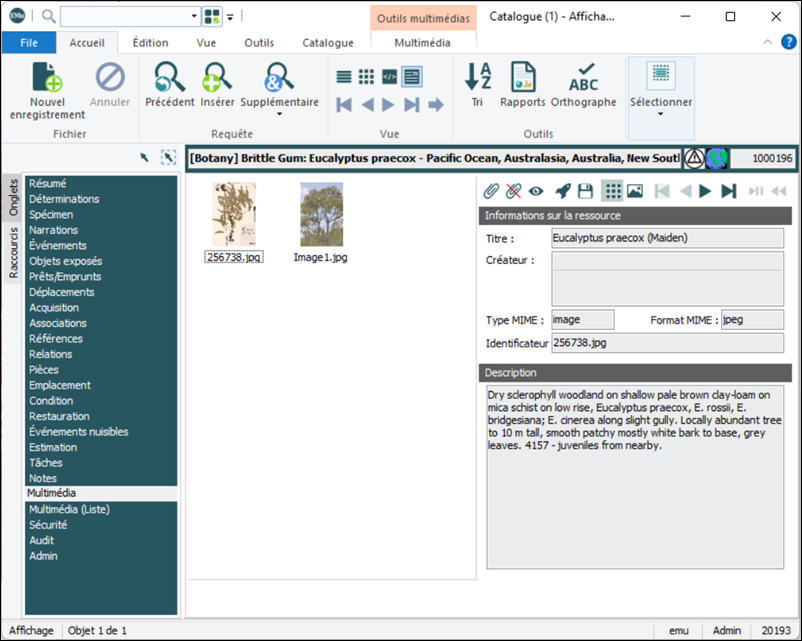Open the File menu button
Viewport: 802px width, 641px height.
point(29,43)
